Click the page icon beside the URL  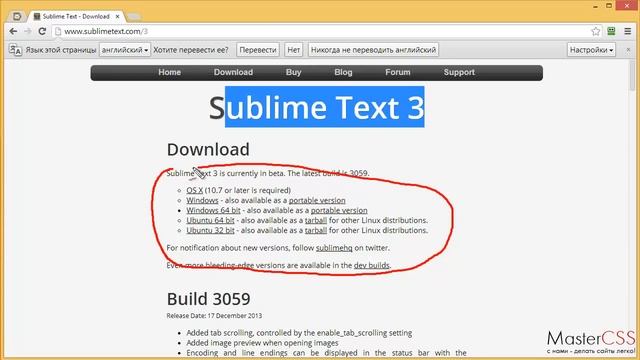[x=58, y=31]
